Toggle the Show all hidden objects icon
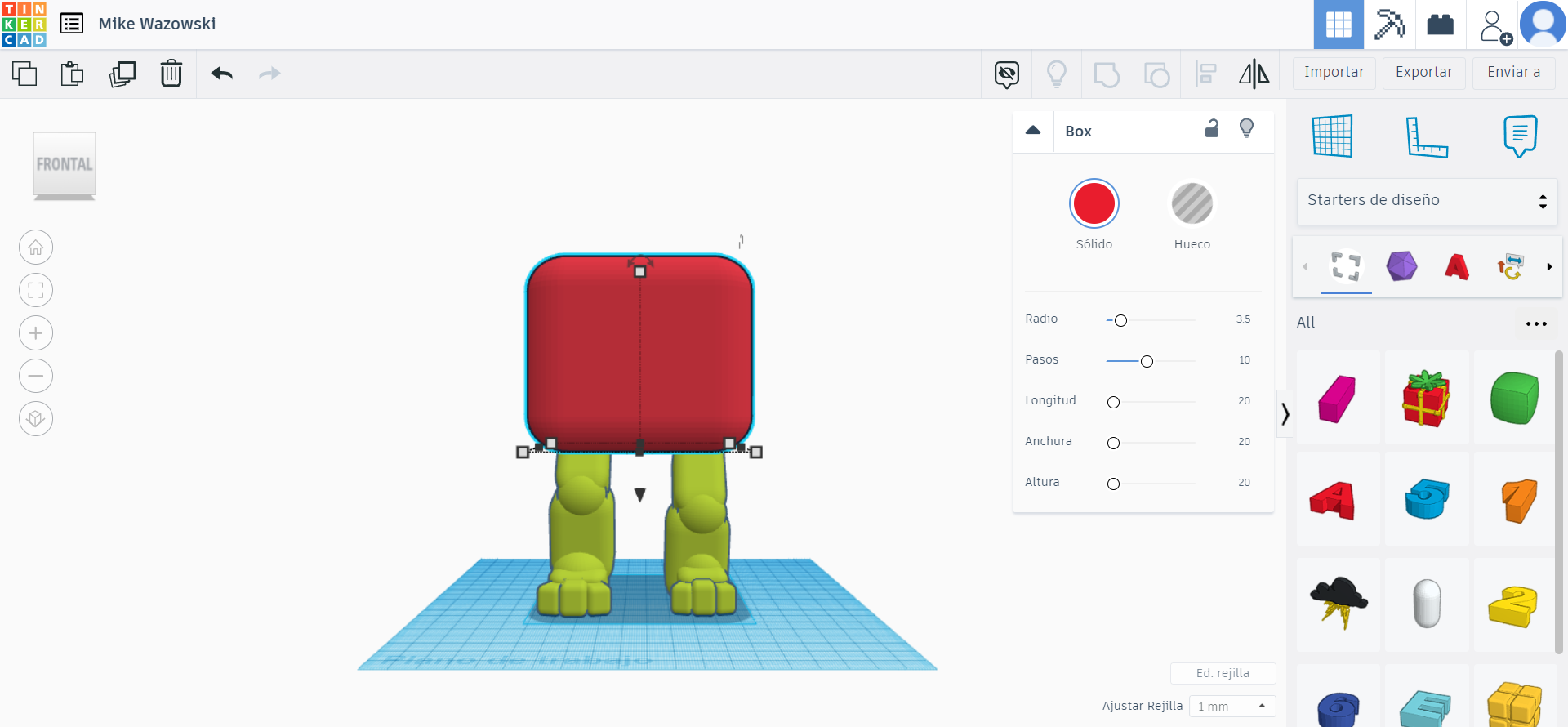This screenshot has height=727, width=1568. [x=1007, y=74]
